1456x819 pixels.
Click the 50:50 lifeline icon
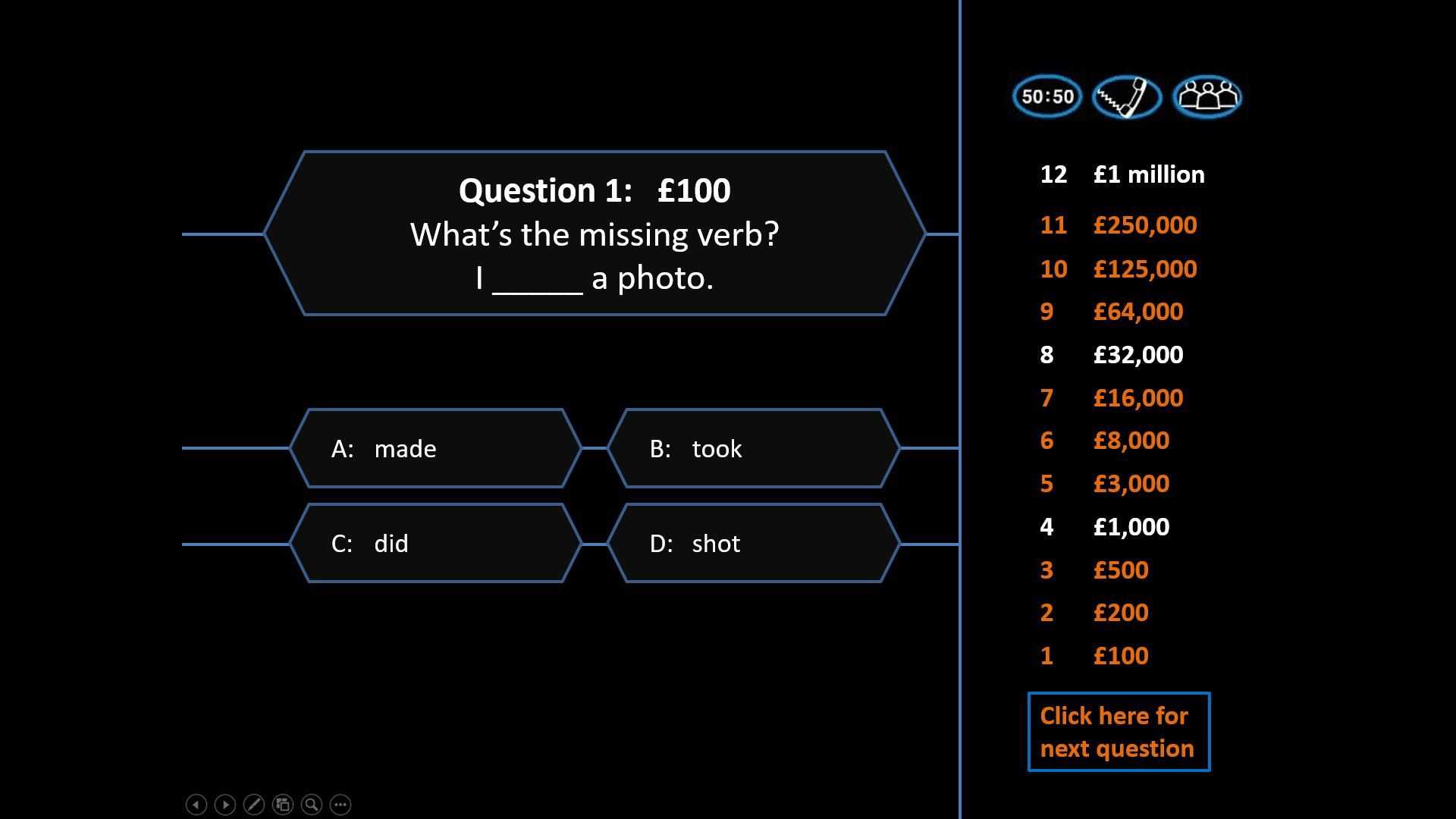(1049, 97)
